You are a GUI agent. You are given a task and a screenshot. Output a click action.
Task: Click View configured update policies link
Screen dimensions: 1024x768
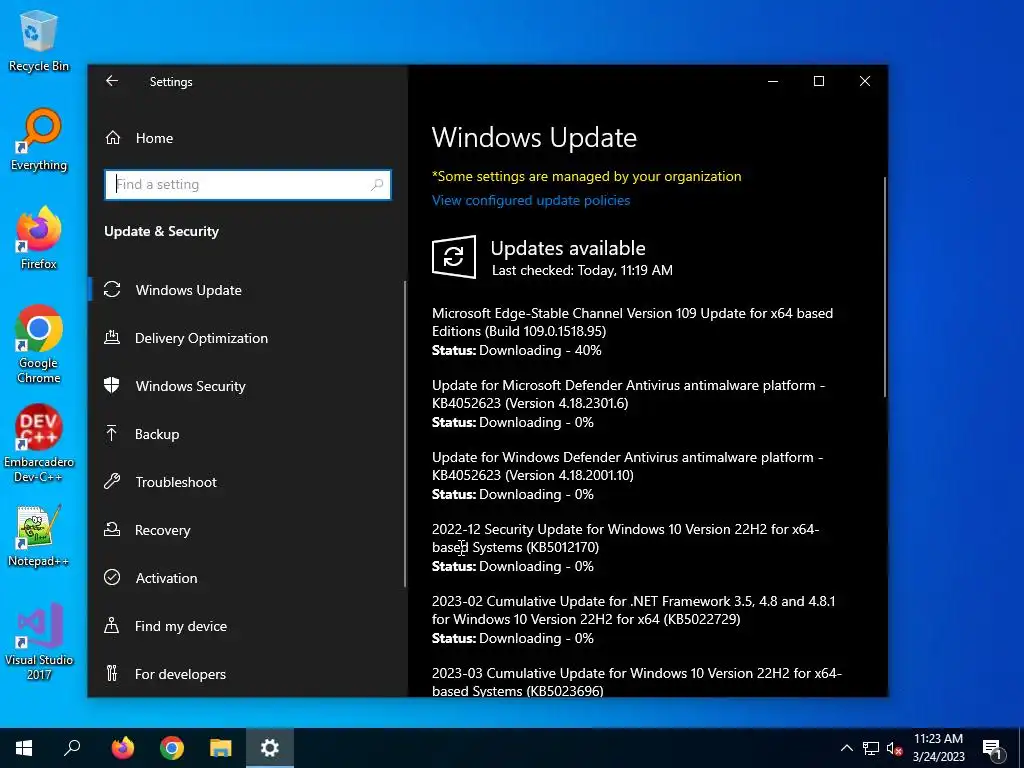pos(531,200)
